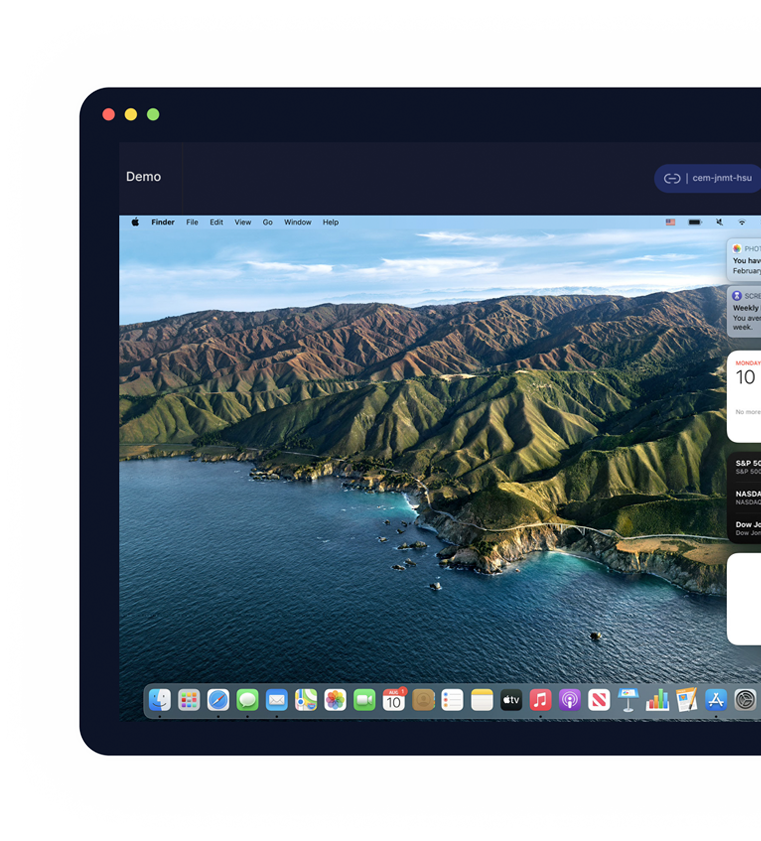This screenshot has height=841, width=761.
Task: Open the Photos app in dock
Action: (x=335, y=700)
